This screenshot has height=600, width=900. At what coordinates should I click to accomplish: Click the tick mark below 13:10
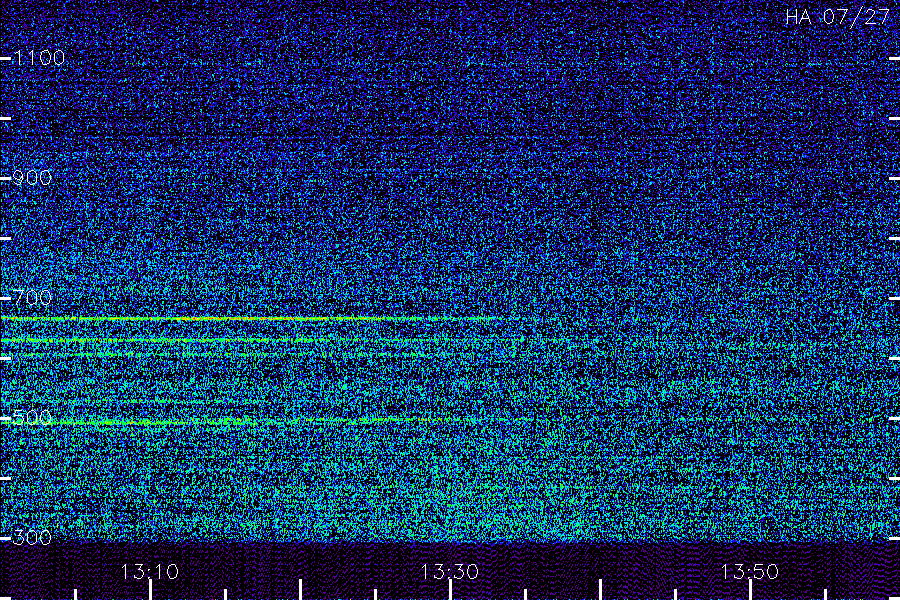click(x=150, y=590)
